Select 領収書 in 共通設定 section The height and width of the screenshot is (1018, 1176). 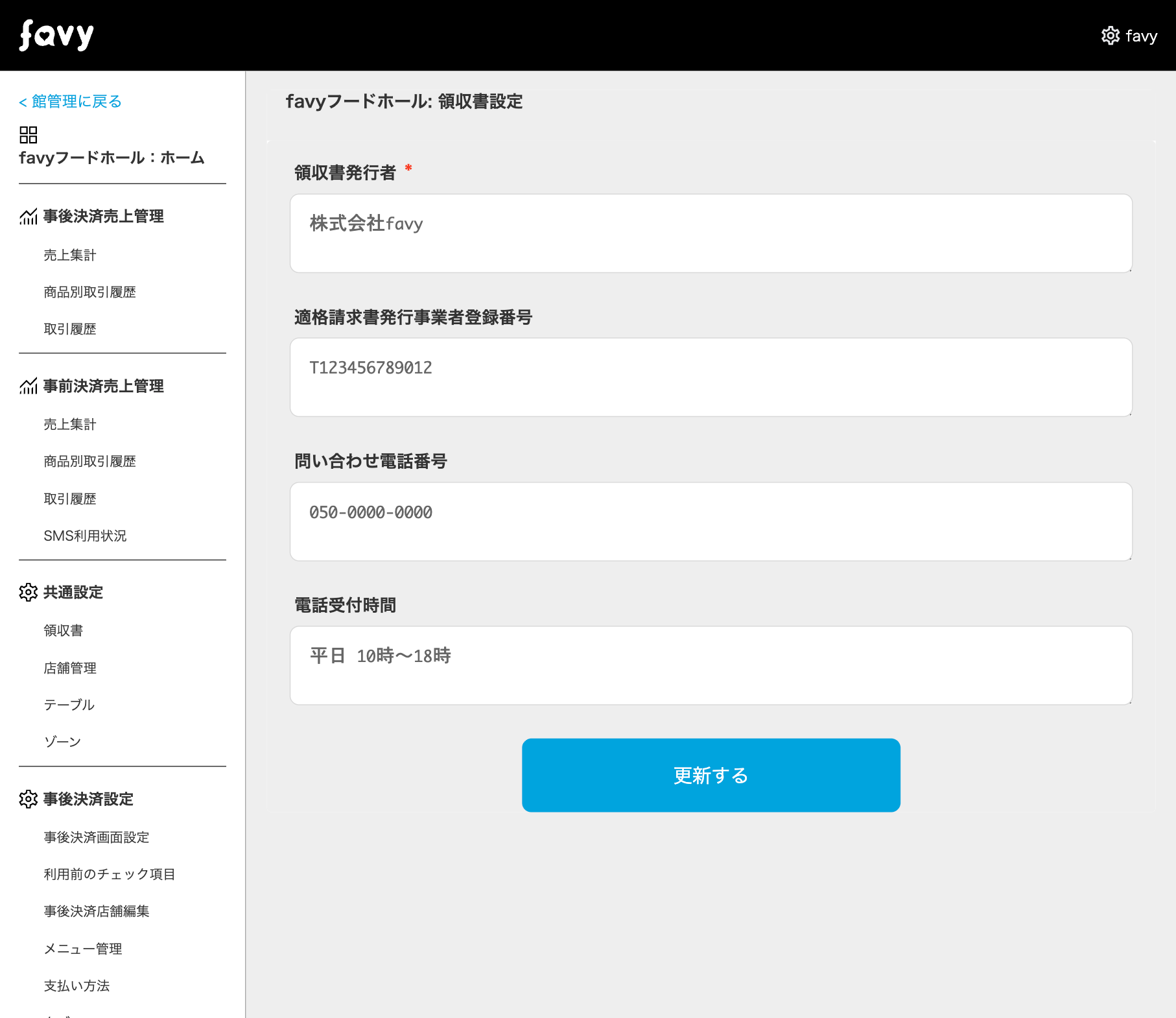[64, 631]
